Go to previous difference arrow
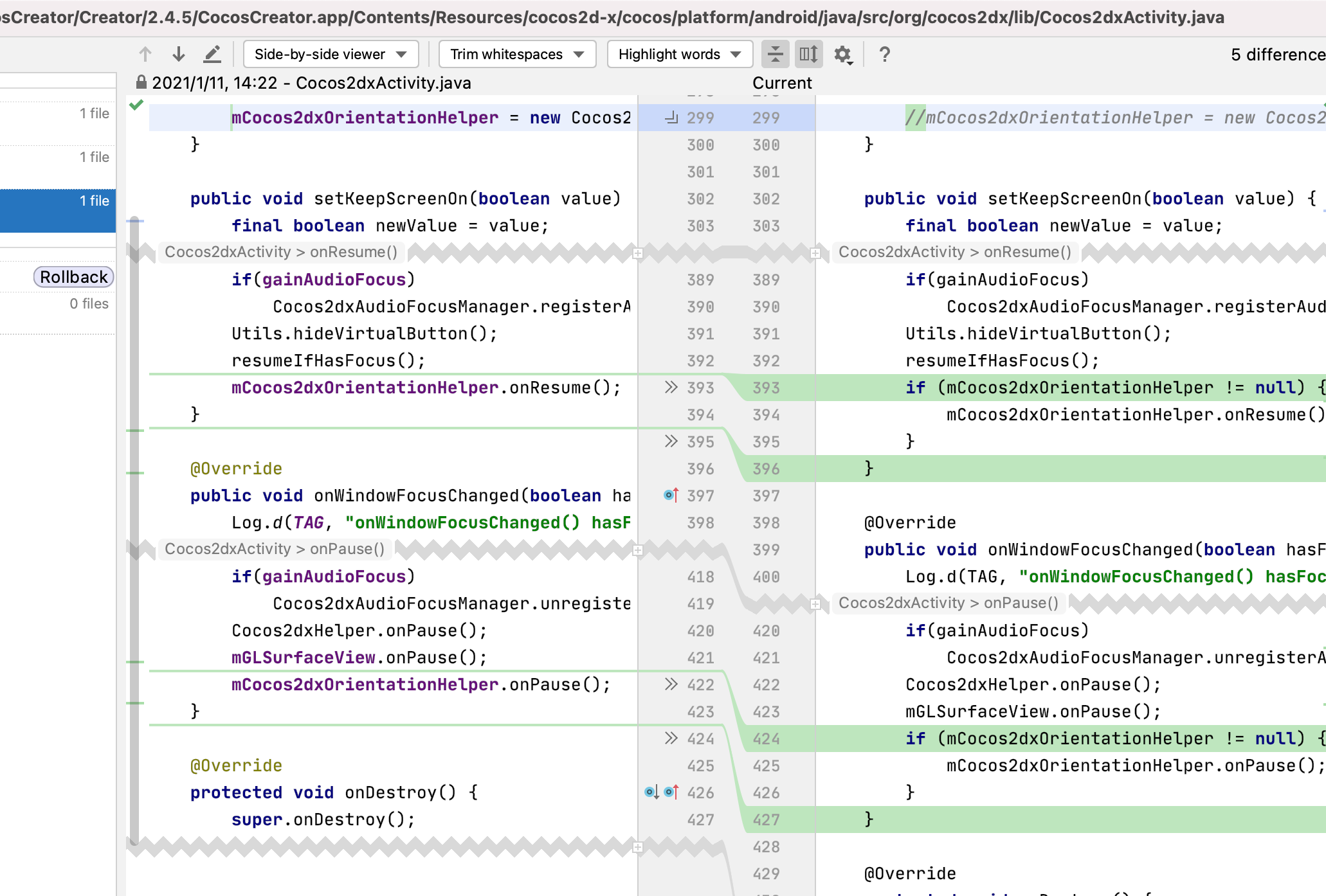 click(145, 55)
